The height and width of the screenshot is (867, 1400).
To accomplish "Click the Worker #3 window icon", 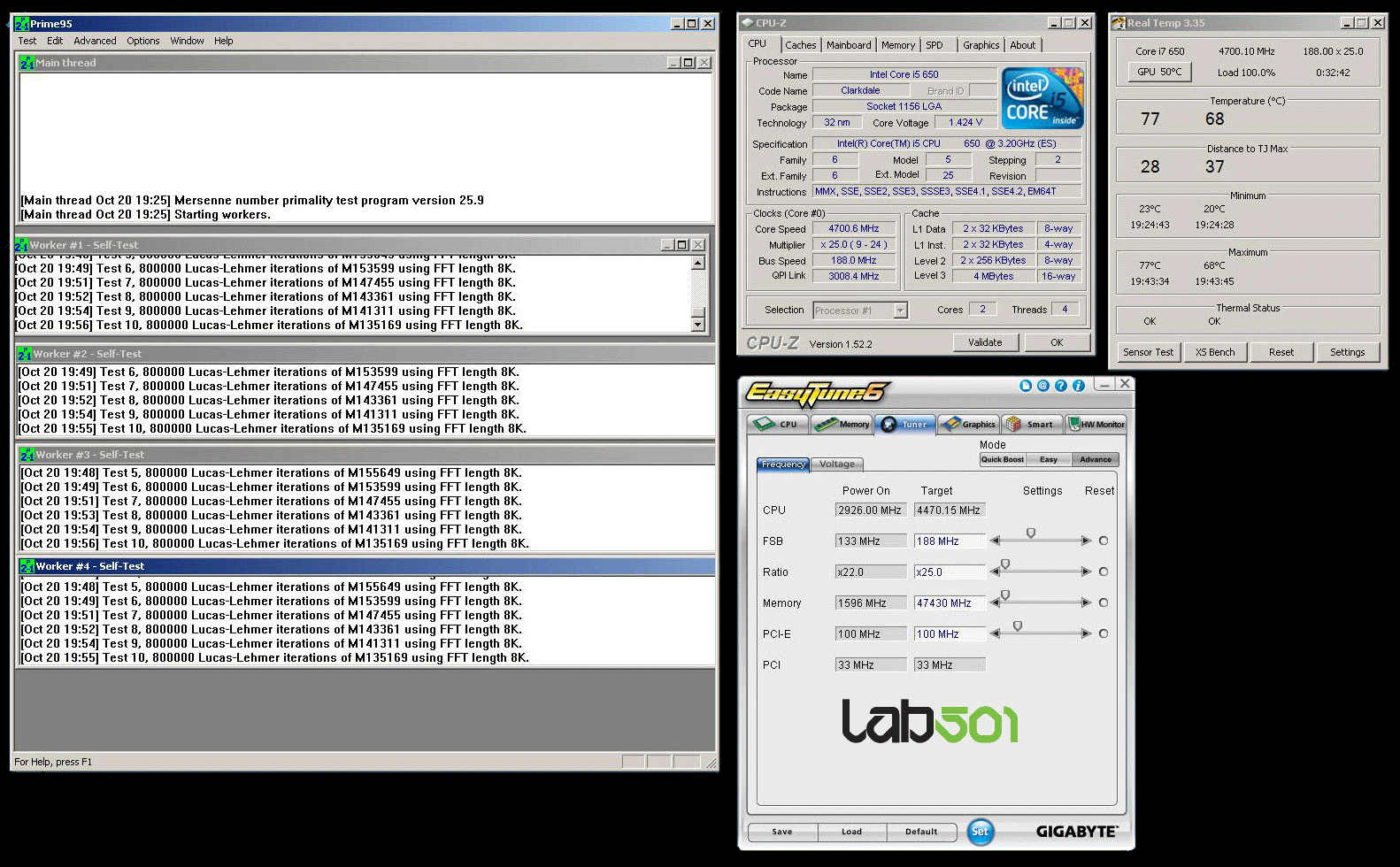I will 27,455.
